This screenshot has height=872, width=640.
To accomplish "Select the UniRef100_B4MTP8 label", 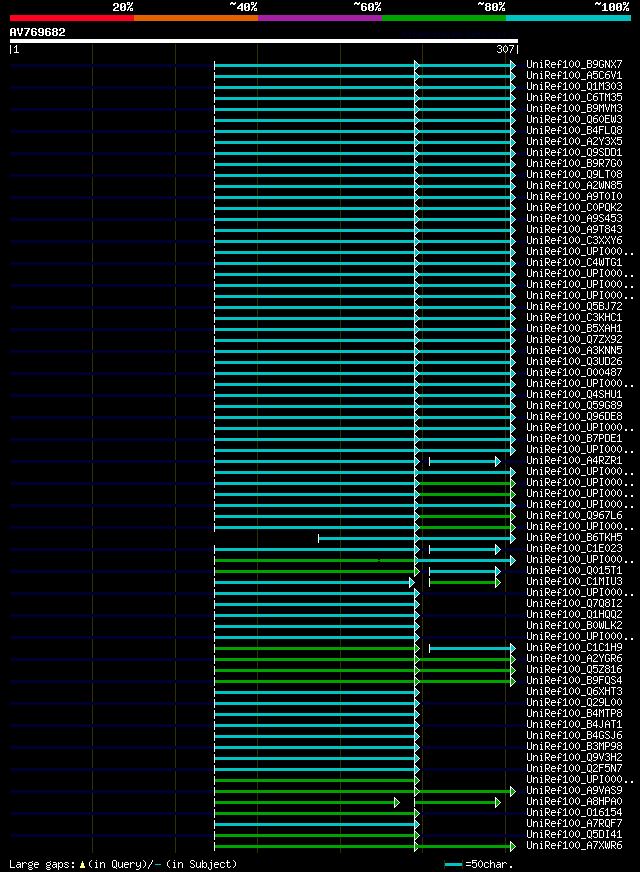I will [574, 714].
